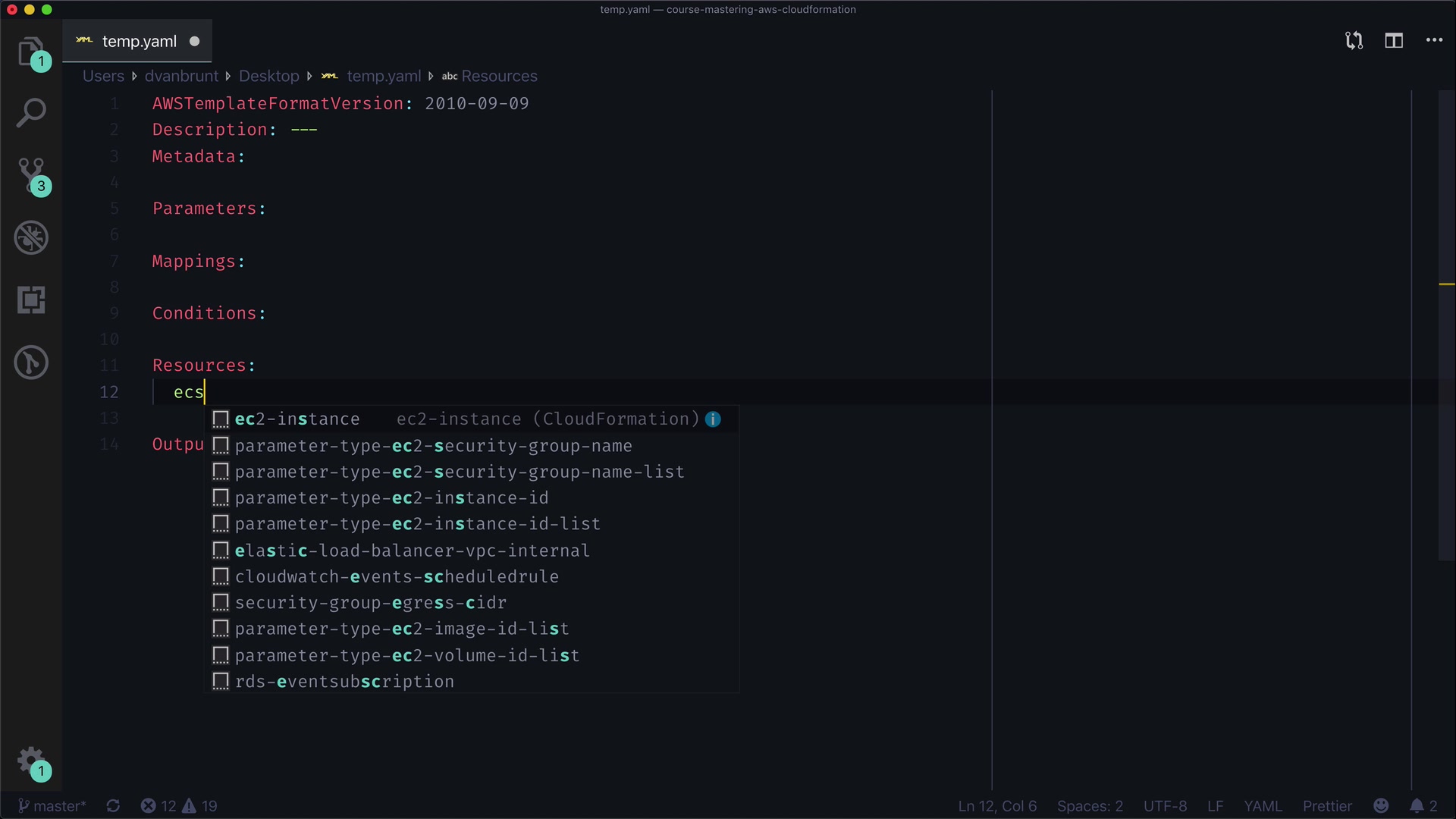Expand the Resources breadcrumb symbol
The image size is (1456, 819).
(x=498, y=76)
